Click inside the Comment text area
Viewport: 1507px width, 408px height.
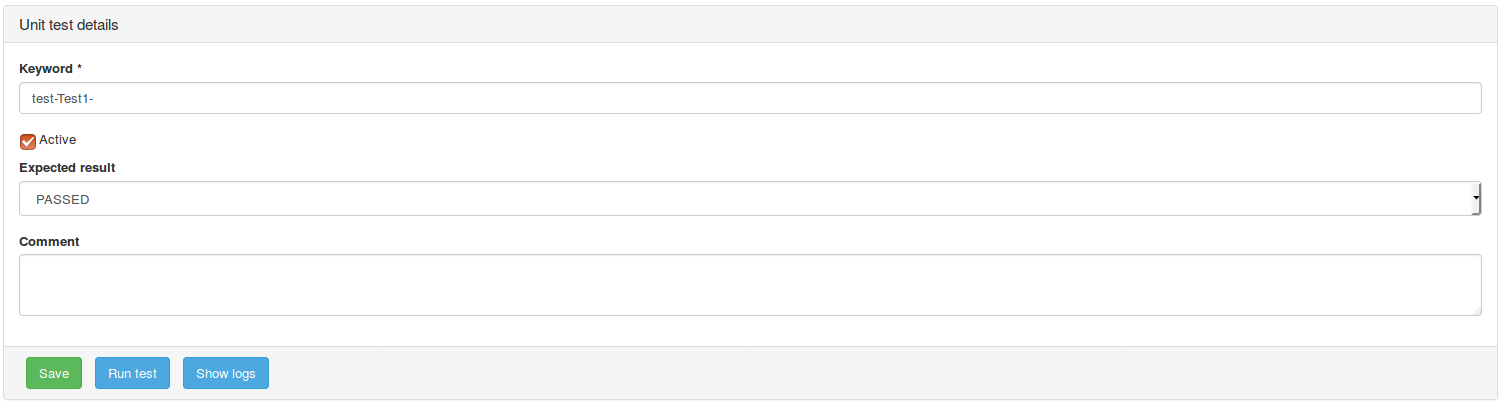pos(749,285)
